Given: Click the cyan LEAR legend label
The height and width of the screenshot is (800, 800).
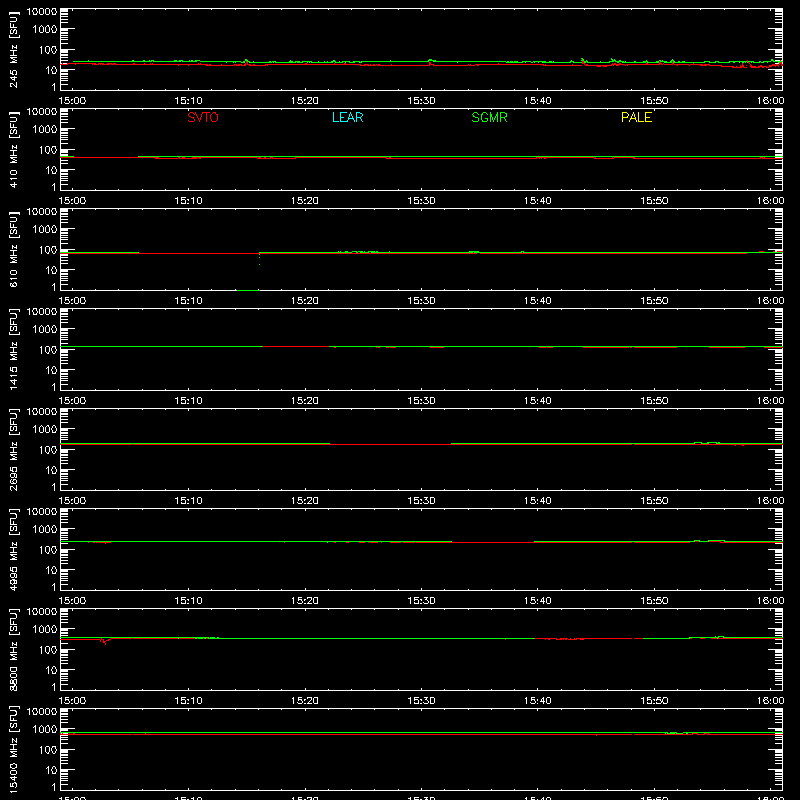Looking at the screenshot, I should [347, 117].
